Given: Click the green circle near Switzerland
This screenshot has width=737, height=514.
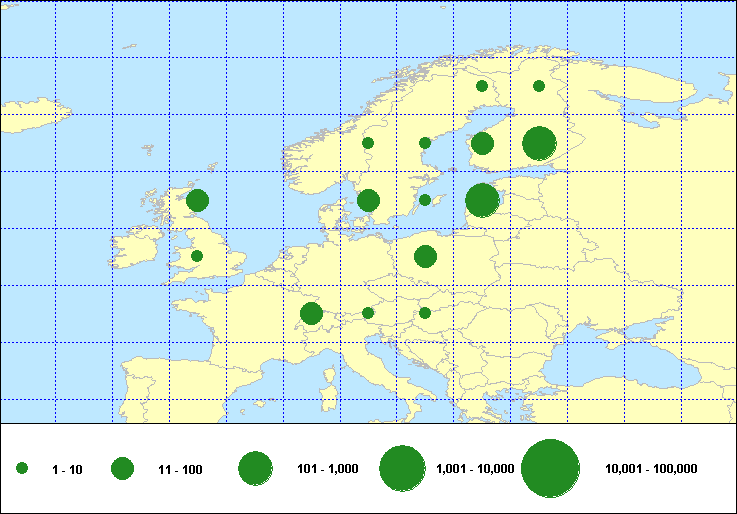Looking at the screenshot, I should click(311, 314).
